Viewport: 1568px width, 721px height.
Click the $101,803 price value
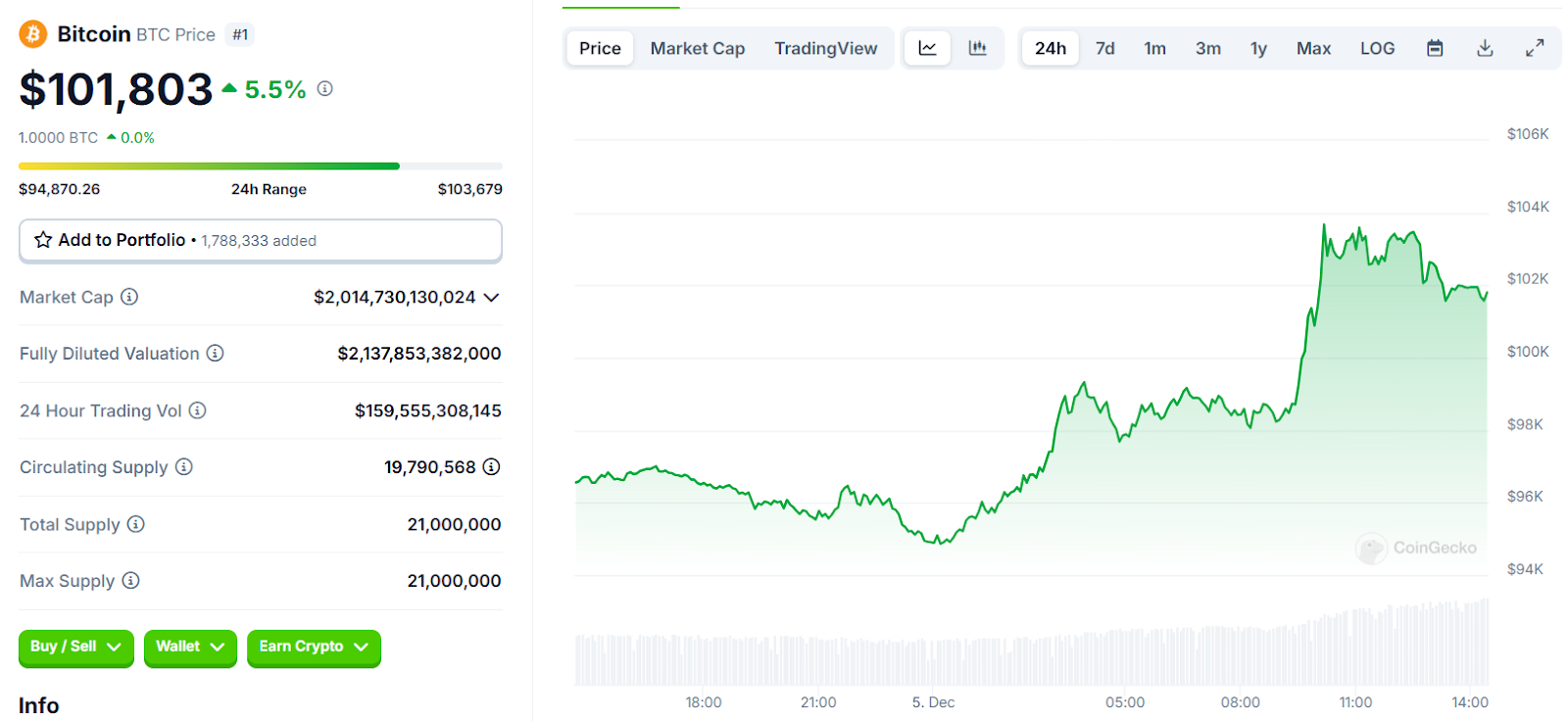click(x=116, y=89)
